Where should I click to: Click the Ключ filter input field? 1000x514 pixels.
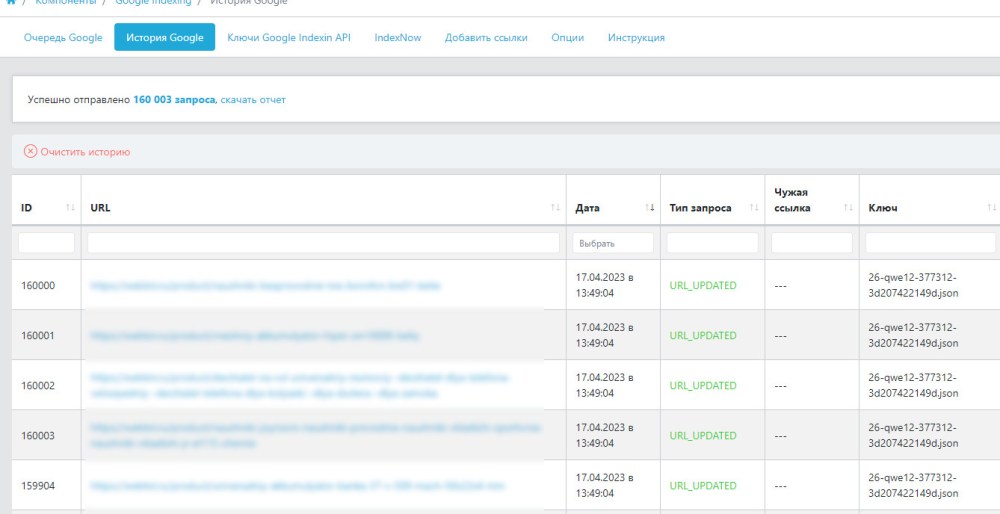pos(930,243)
